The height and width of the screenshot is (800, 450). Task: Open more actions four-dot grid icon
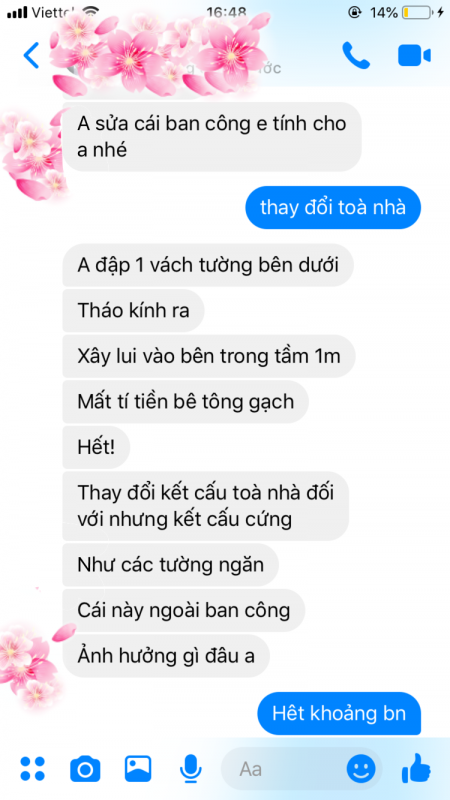(x=33, y=769)
